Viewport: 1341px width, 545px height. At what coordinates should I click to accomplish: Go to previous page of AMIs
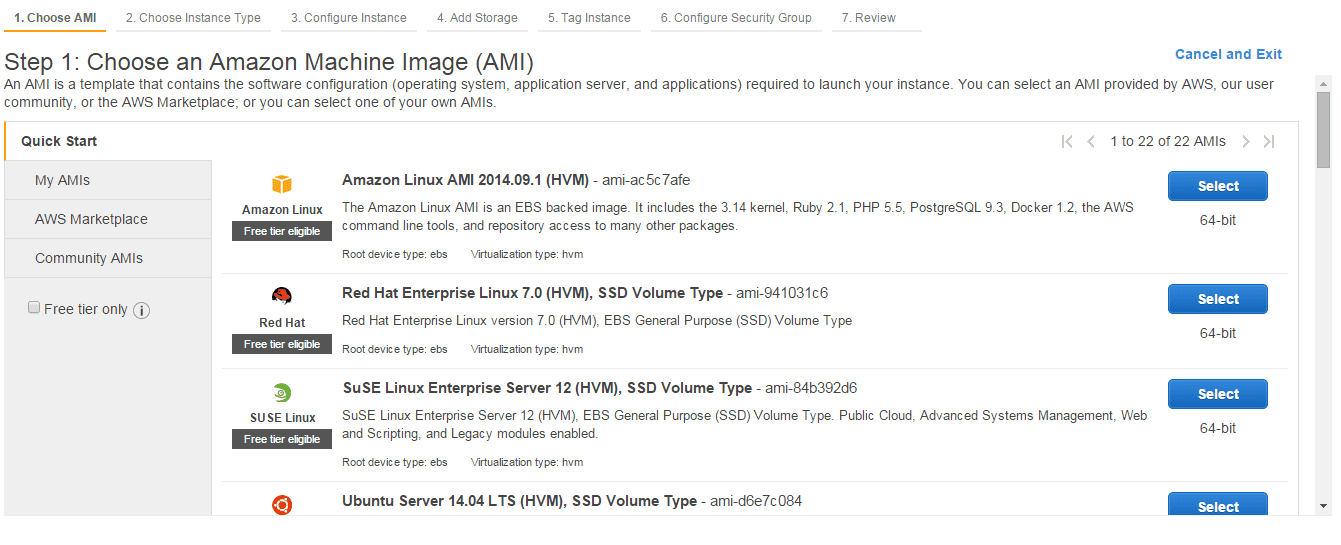[1091, 142]
